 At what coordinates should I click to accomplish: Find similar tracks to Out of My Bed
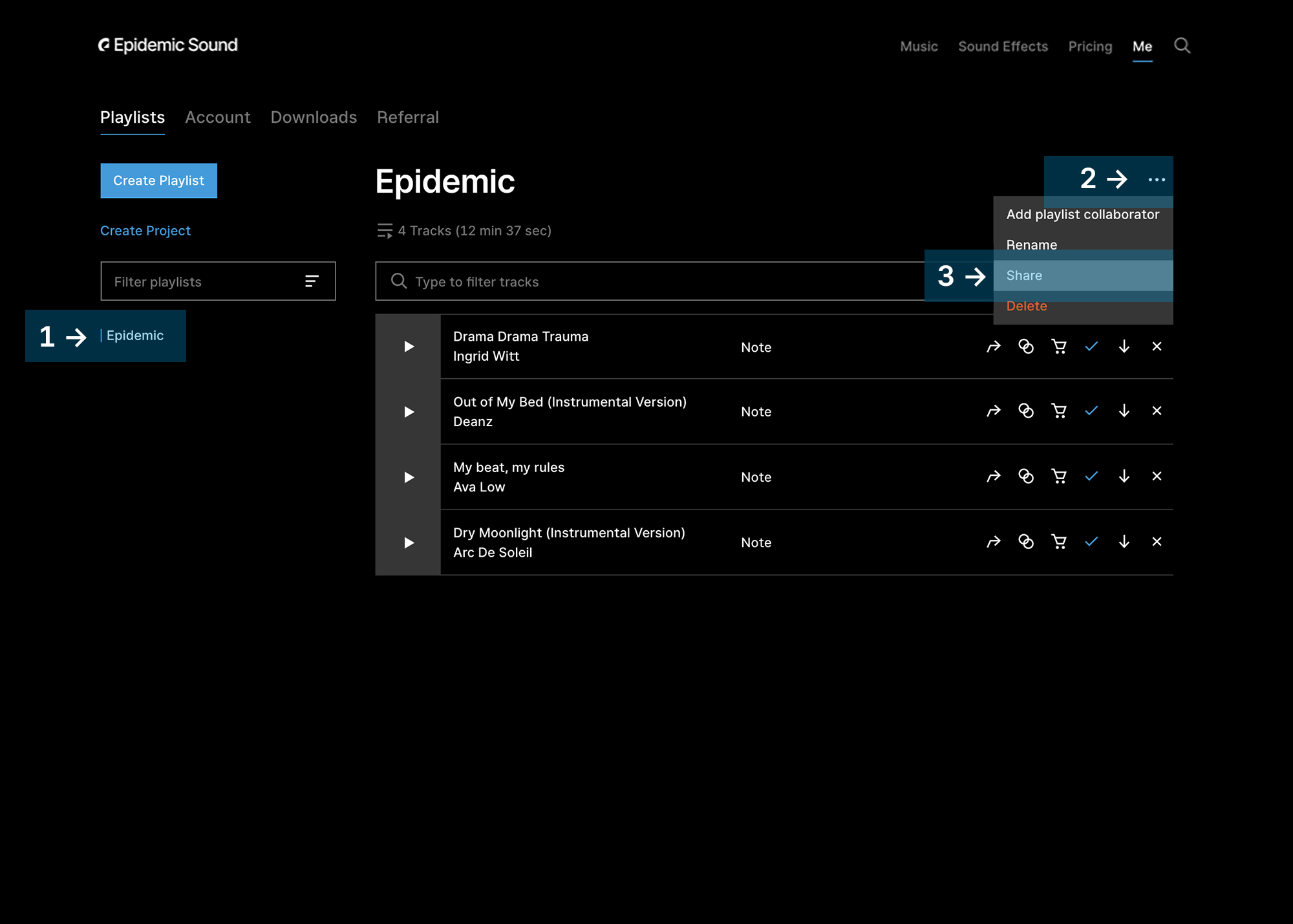coord(1026,411)
